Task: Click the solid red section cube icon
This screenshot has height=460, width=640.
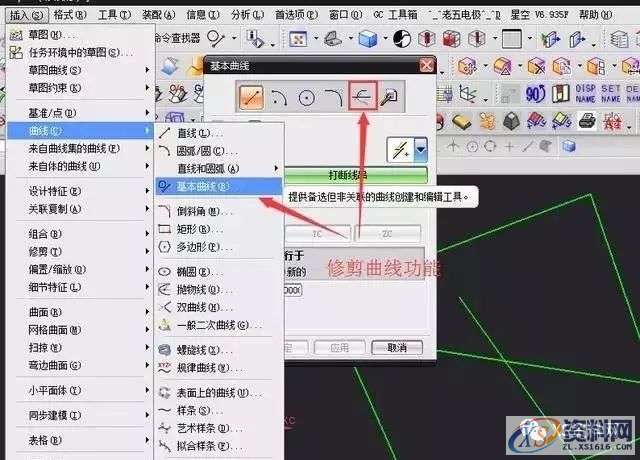Action: pos(452,39)
